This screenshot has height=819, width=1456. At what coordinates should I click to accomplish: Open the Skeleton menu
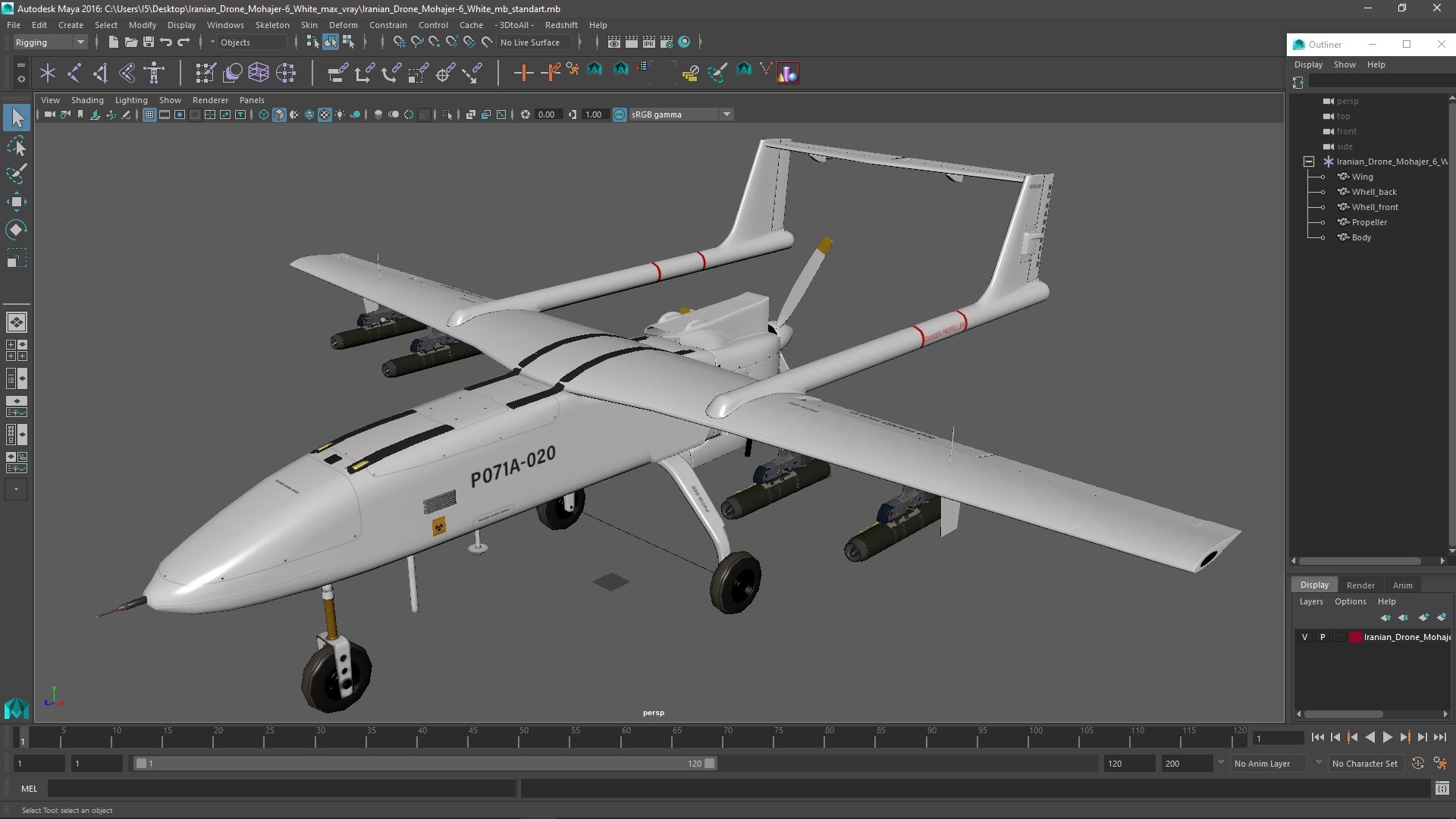coord(272,25)
